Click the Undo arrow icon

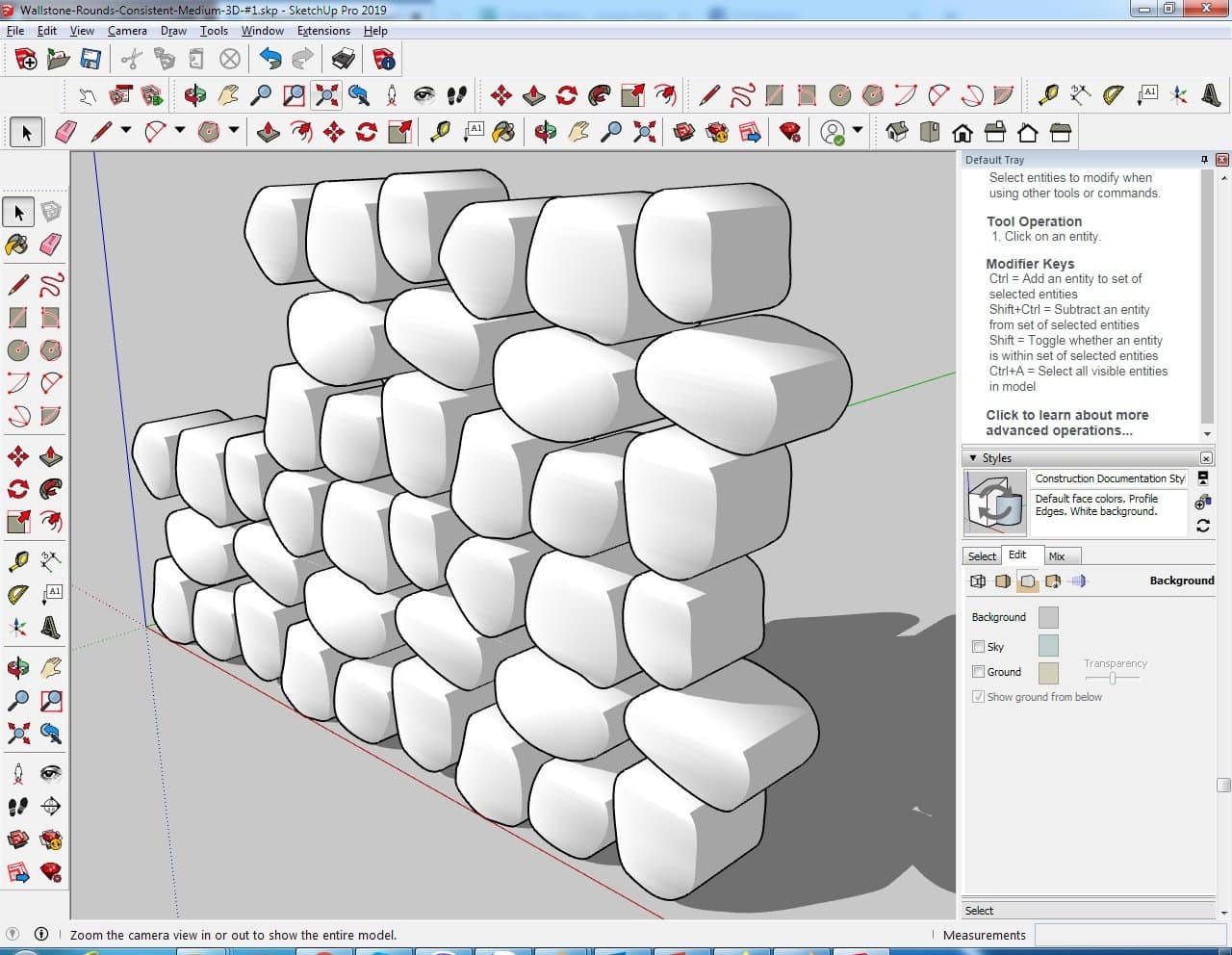(270, 60)
